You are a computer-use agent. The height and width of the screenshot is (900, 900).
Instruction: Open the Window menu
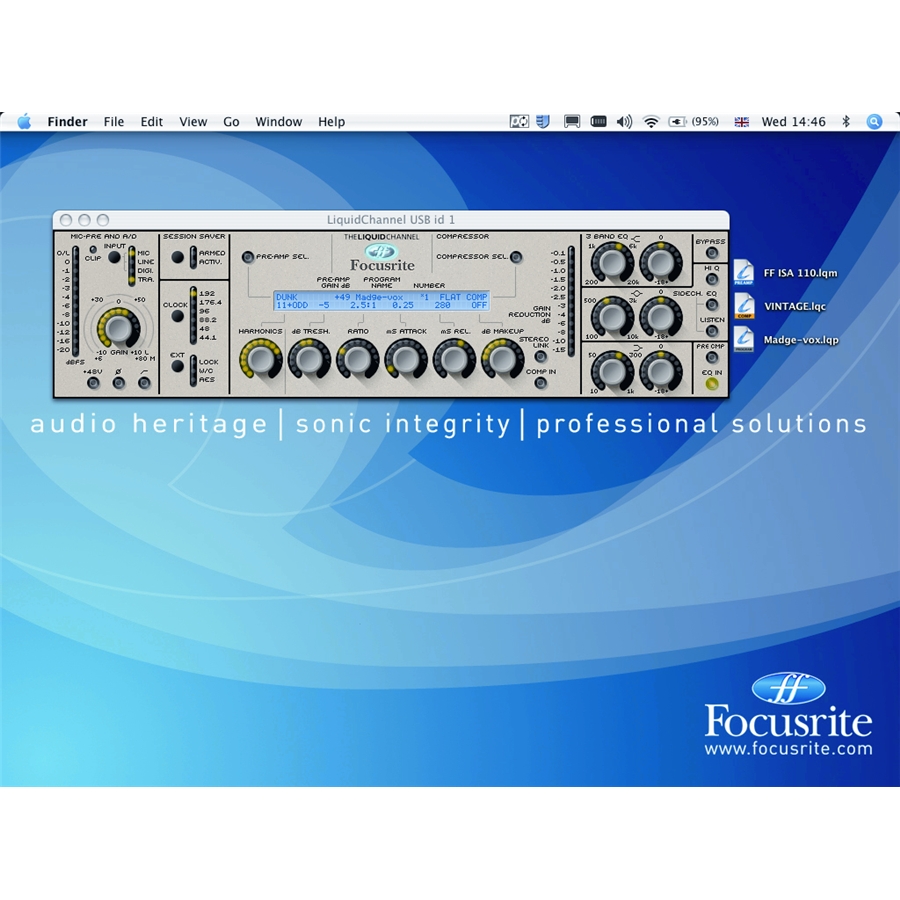(x=278, y=122)
